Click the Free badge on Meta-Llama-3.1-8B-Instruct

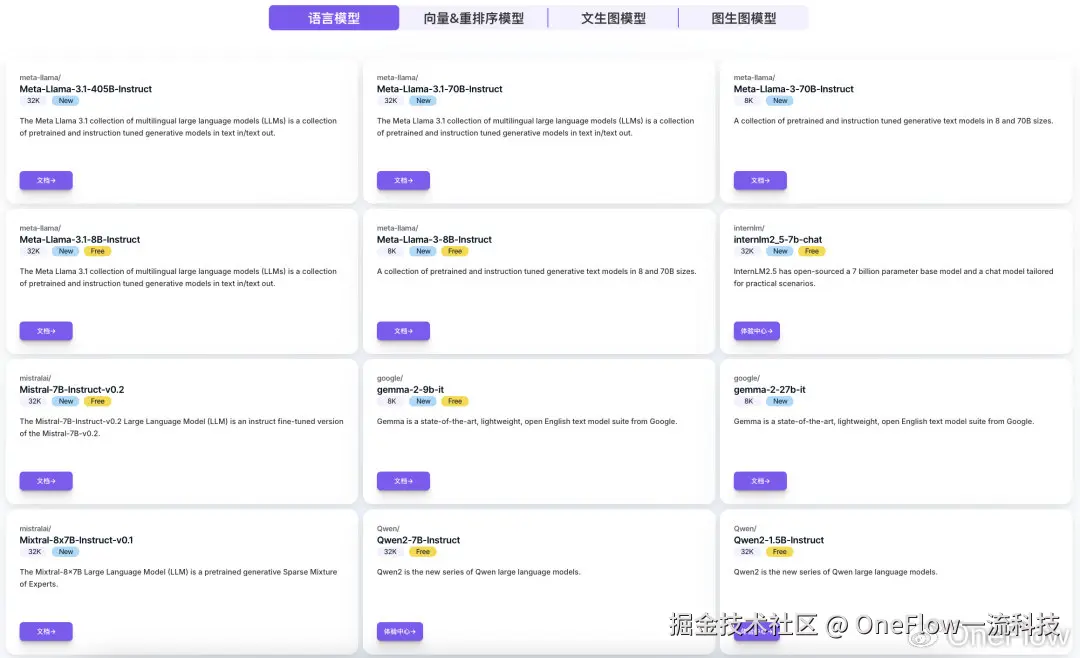(98, 251)
